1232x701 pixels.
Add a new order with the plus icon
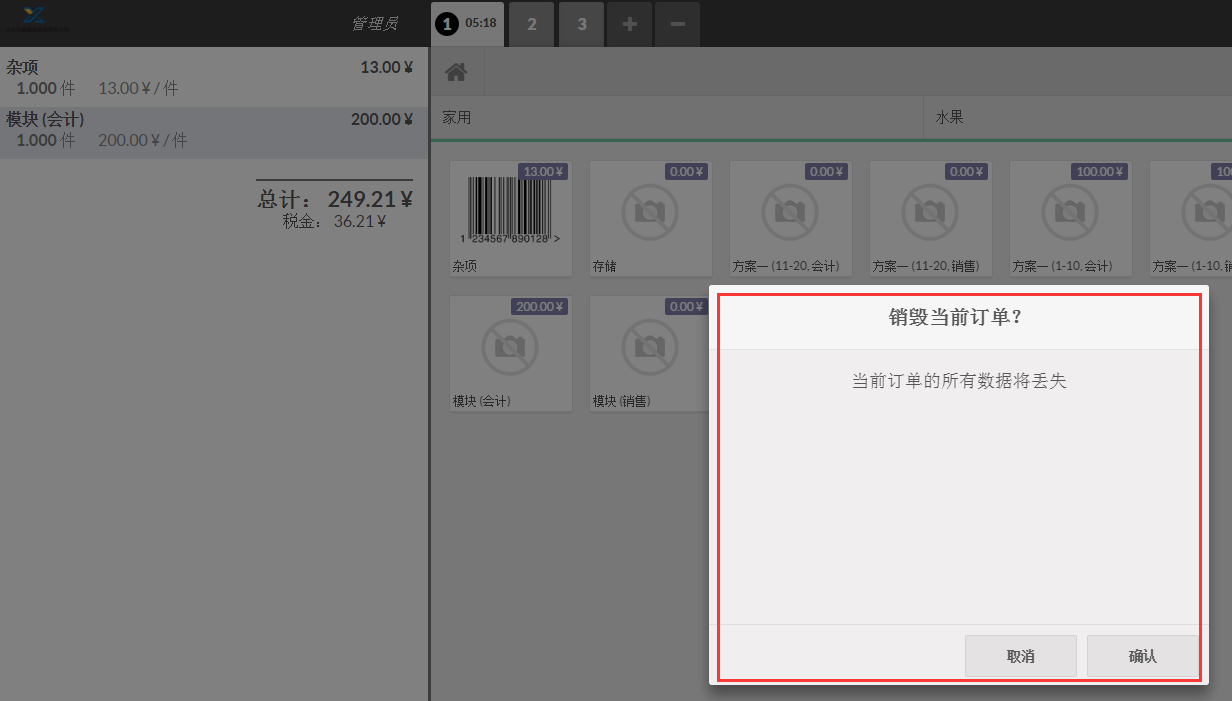629,24
